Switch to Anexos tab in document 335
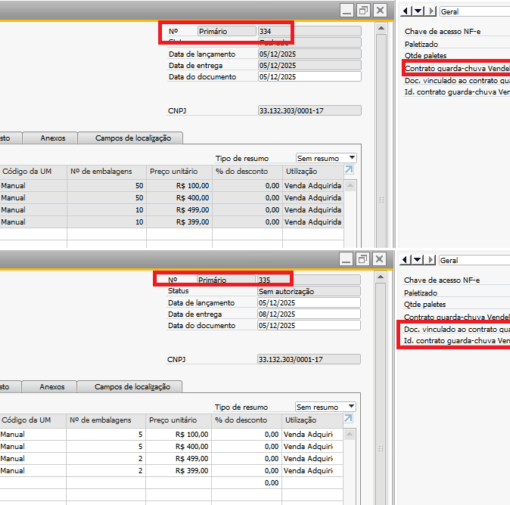 click(52, 387)
